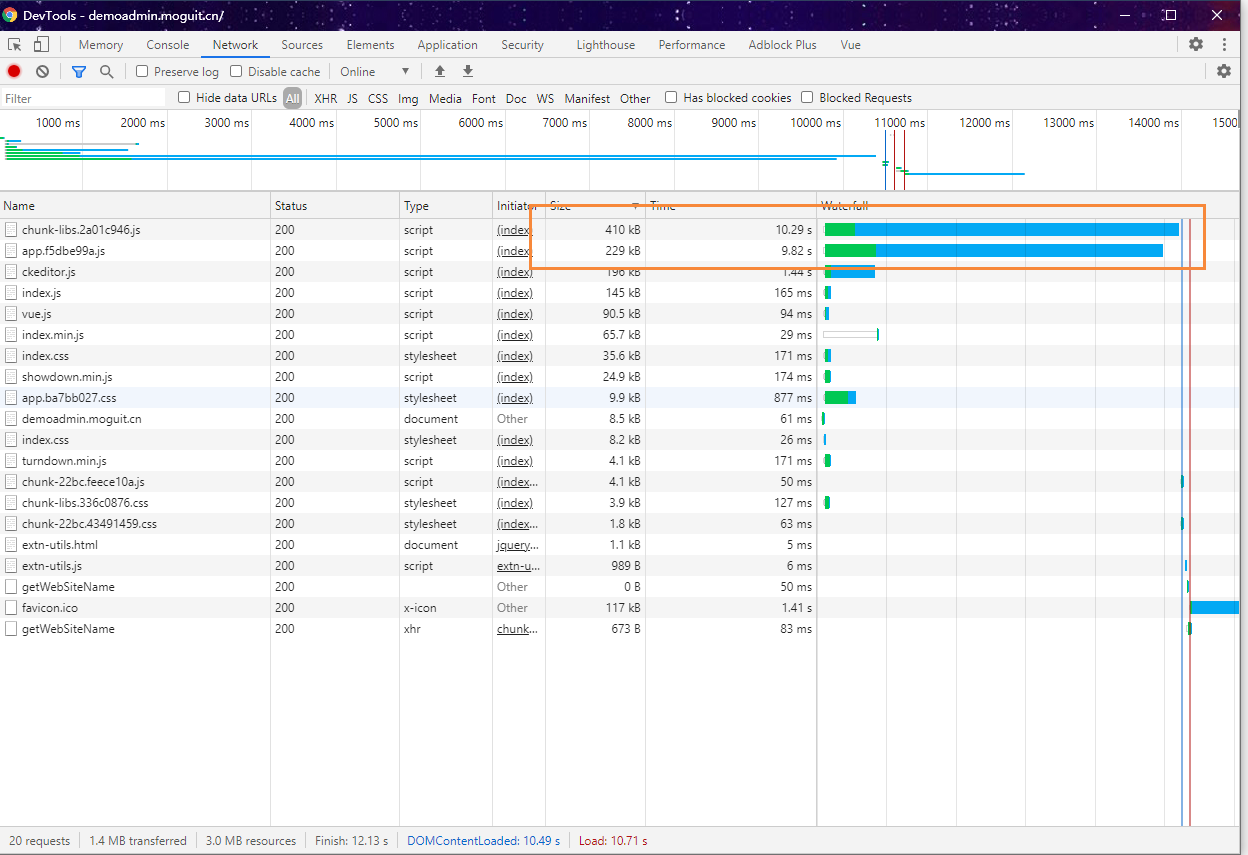
Task: Open Network settings gear icon
Action: (1224, 72)
